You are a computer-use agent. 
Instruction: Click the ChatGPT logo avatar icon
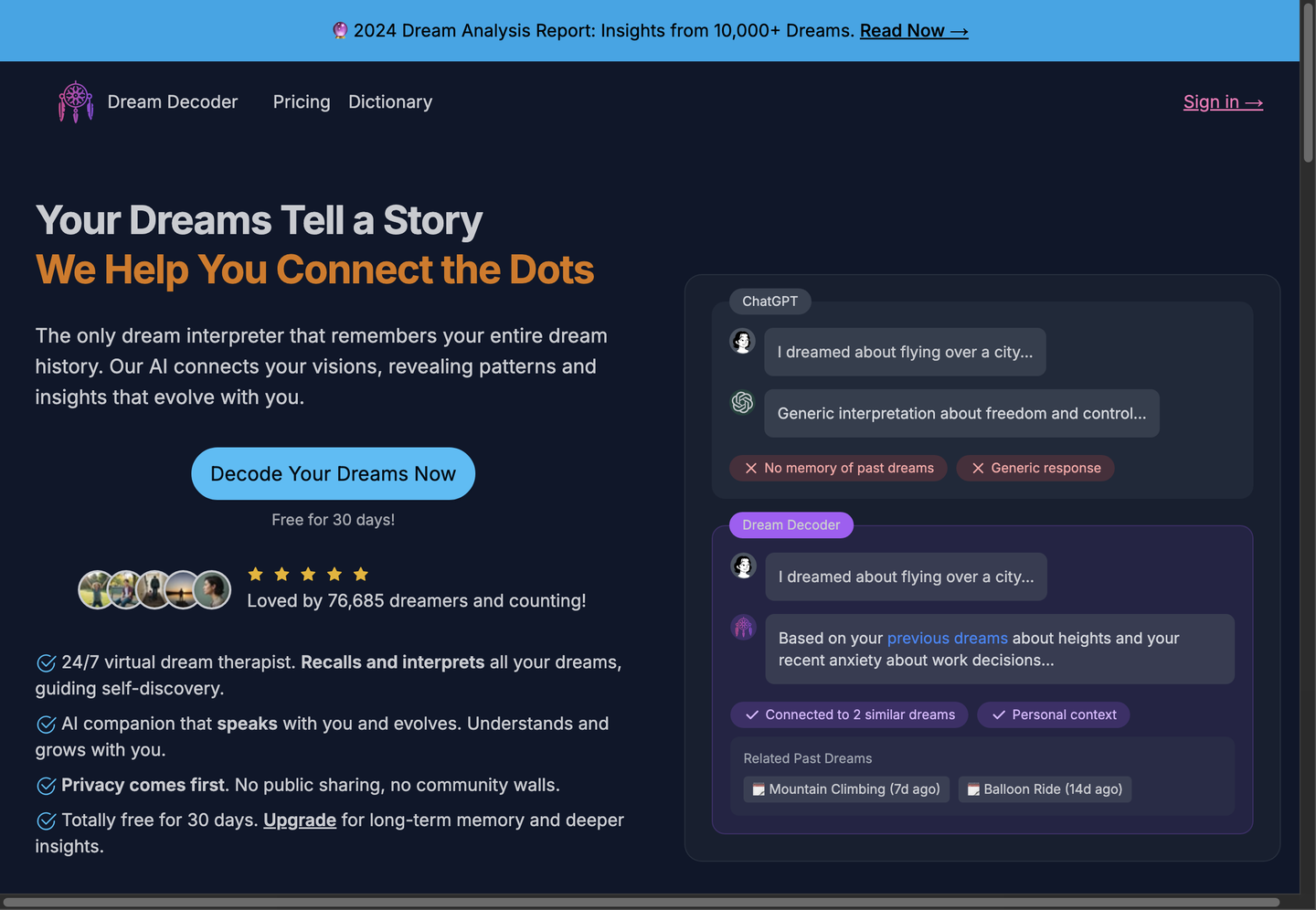click(x=742, y=402)
